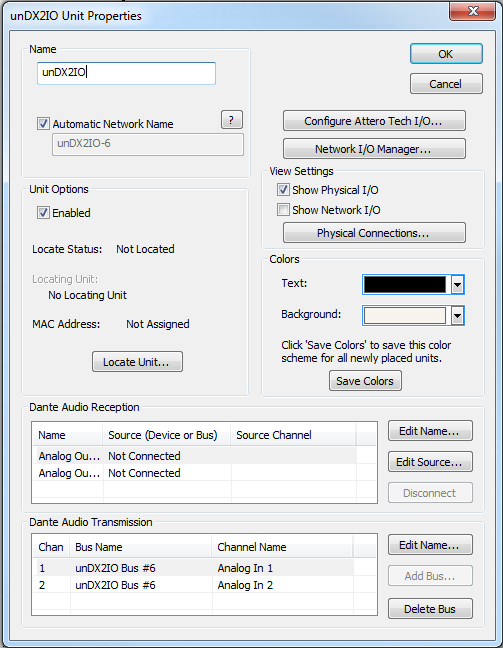Click the Source (Device or Bus) column header
The height and width of the screenshot is (648, 503).
(x=166, y=435)
